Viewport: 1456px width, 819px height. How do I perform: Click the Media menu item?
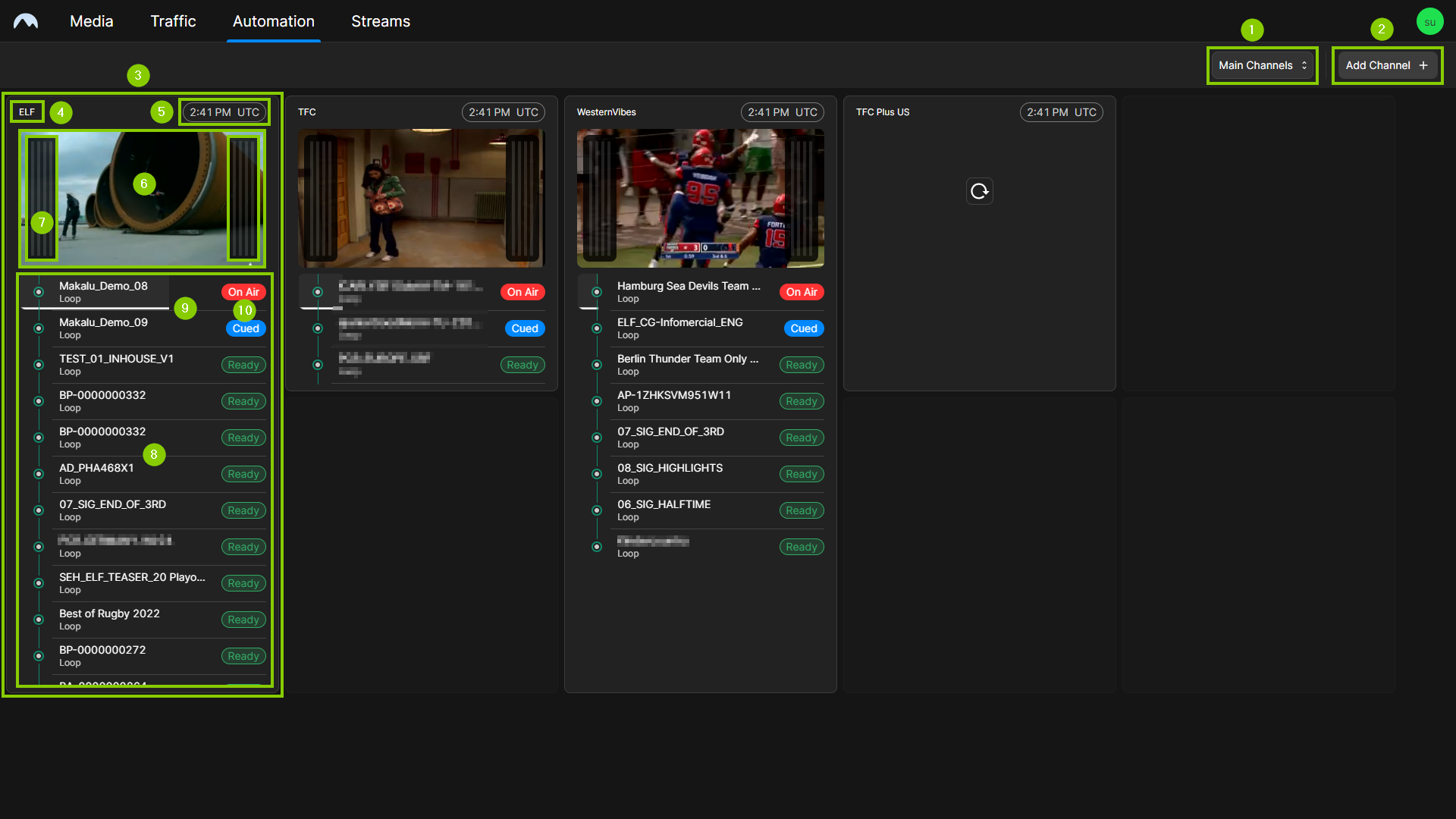coord(92,21)
